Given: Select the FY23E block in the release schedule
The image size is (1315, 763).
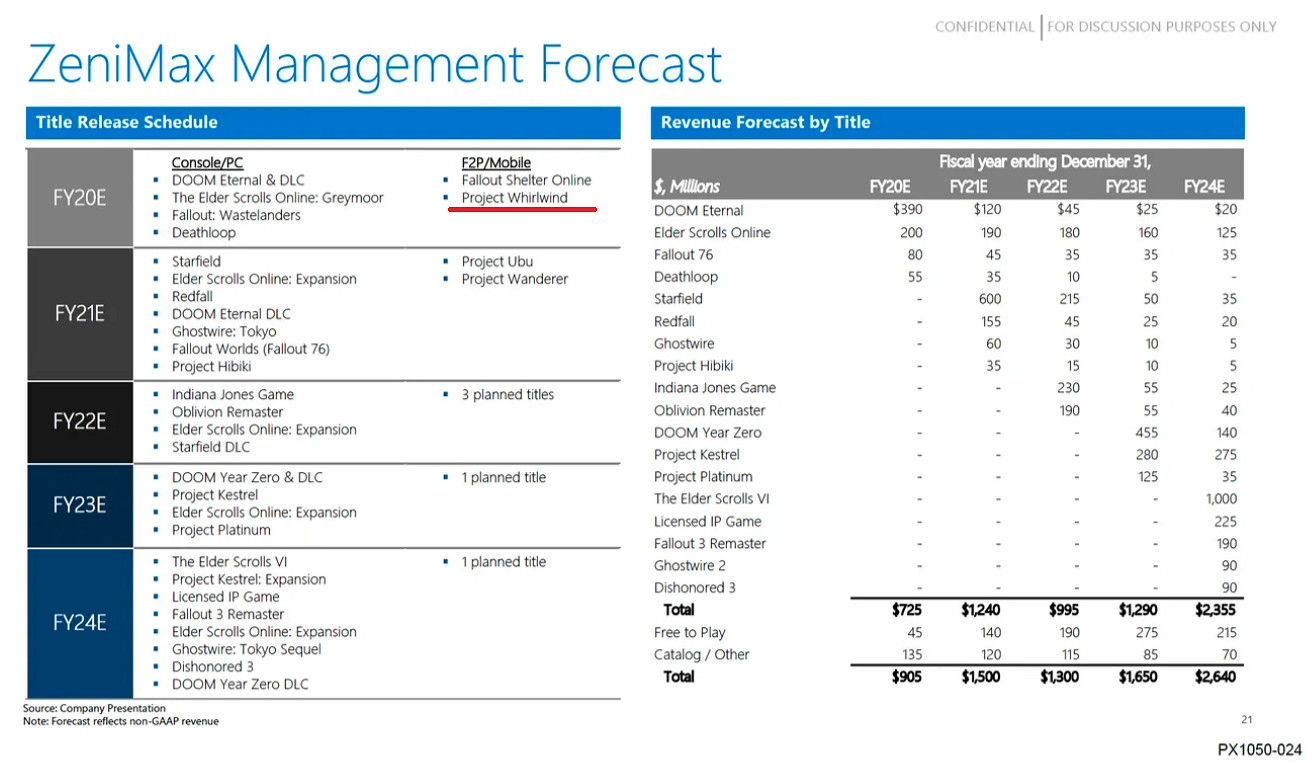Looking at the screenshot, I should pyautogui.click(x=80, y=505).
